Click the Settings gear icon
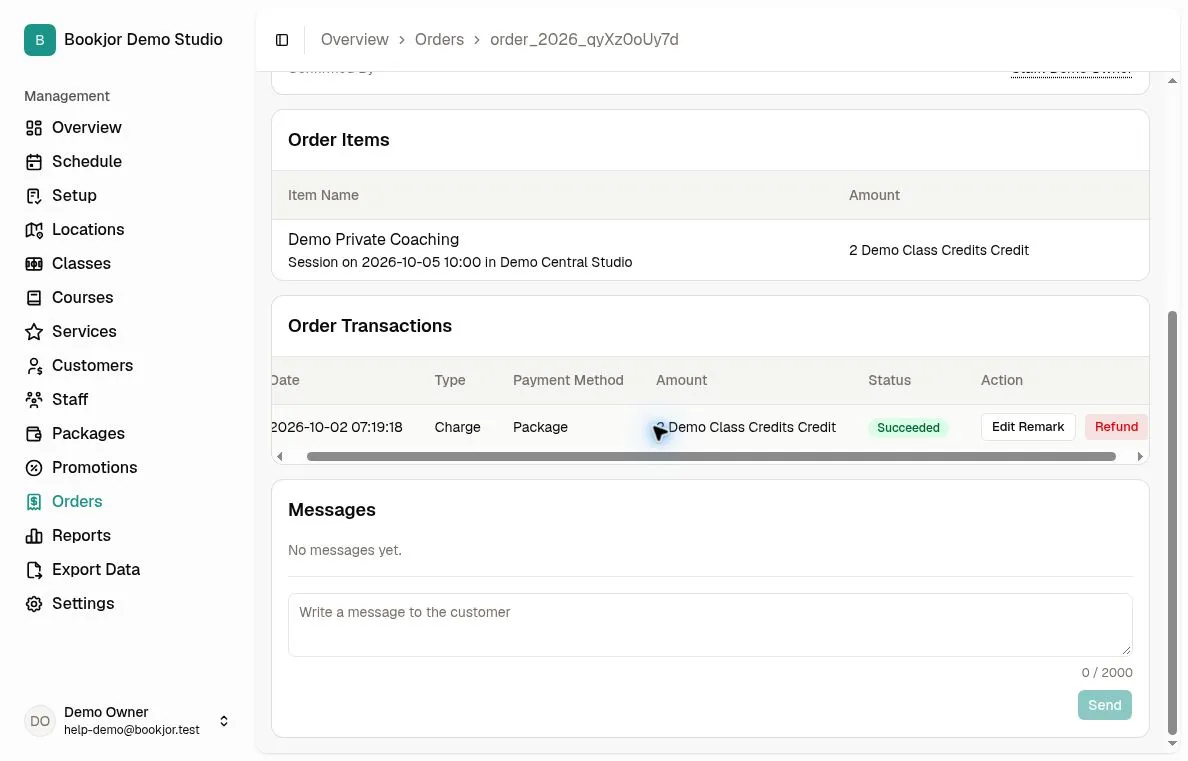The height and width of the screenshot is (761, 1188). tap(33, 604)
